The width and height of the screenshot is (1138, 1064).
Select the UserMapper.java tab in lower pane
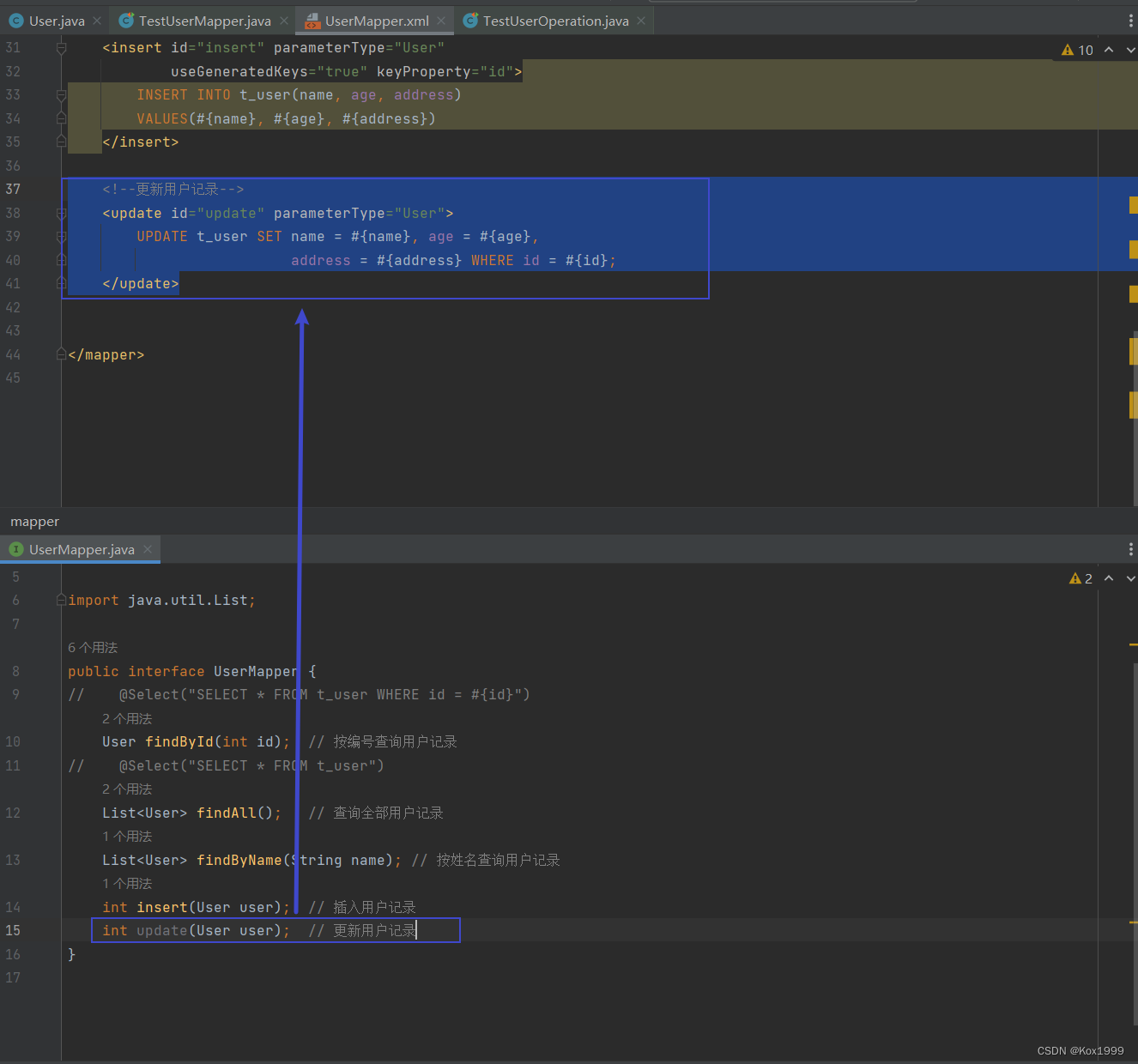82,549
